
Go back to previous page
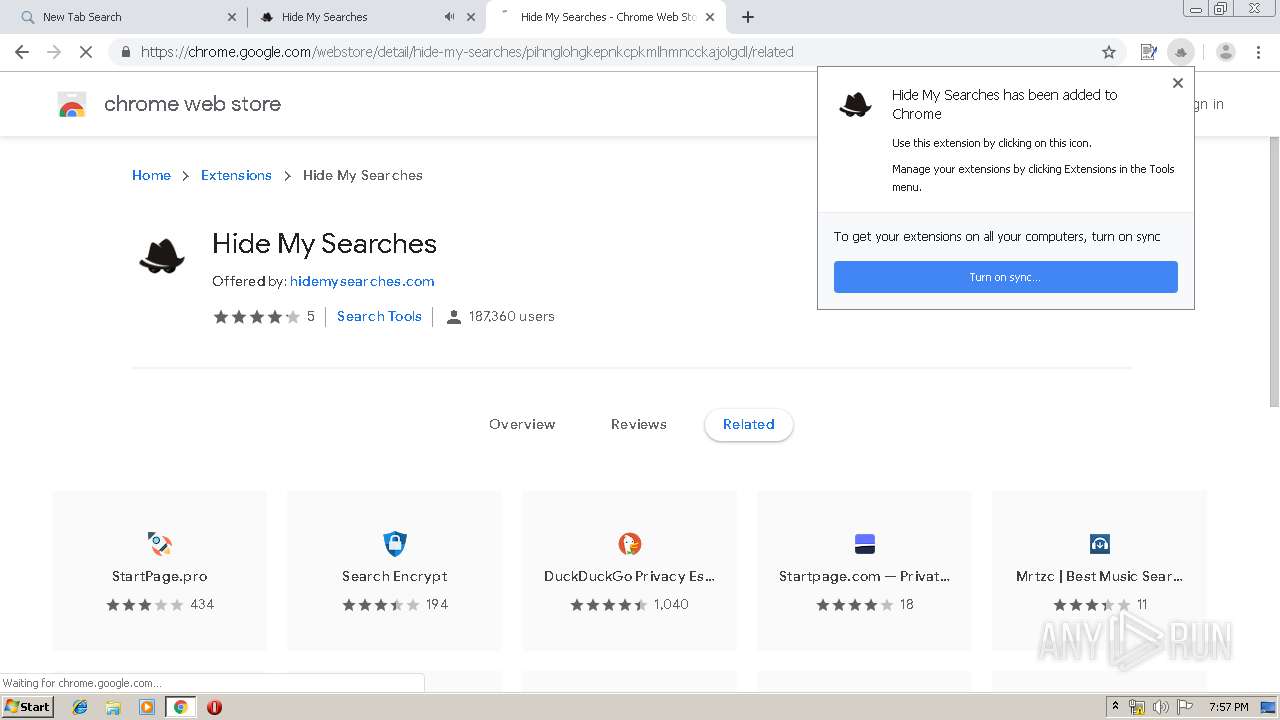22,52
